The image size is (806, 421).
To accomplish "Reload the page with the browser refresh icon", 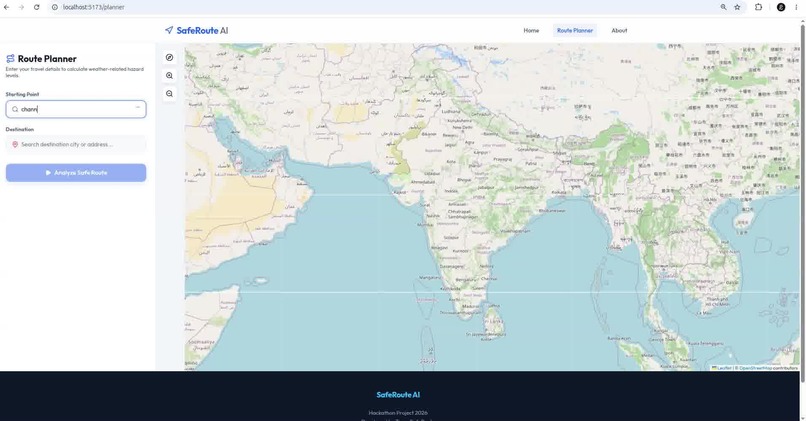I will point(36,7).
